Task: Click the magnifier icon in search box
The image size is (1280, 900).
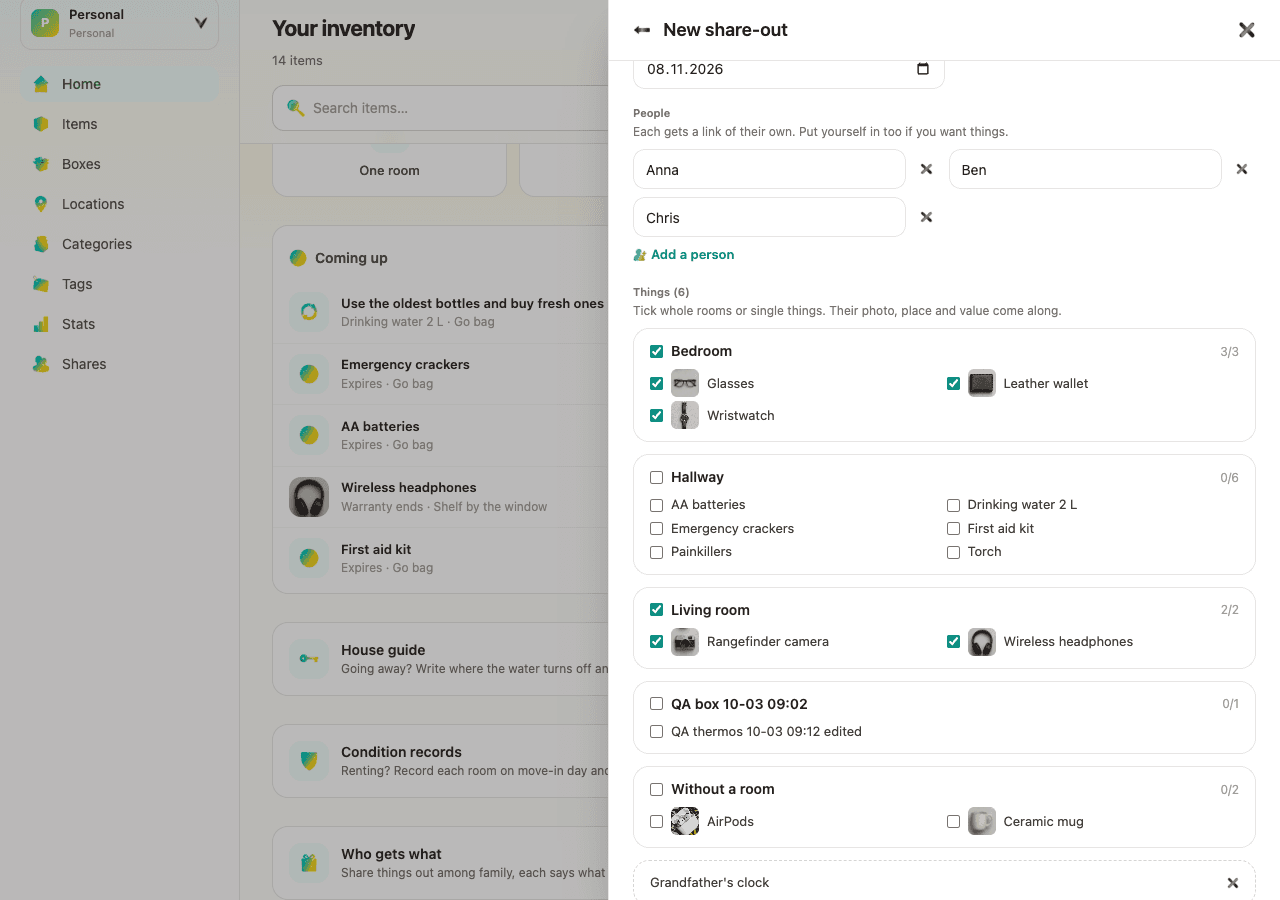Action: [x=296, y=108]
